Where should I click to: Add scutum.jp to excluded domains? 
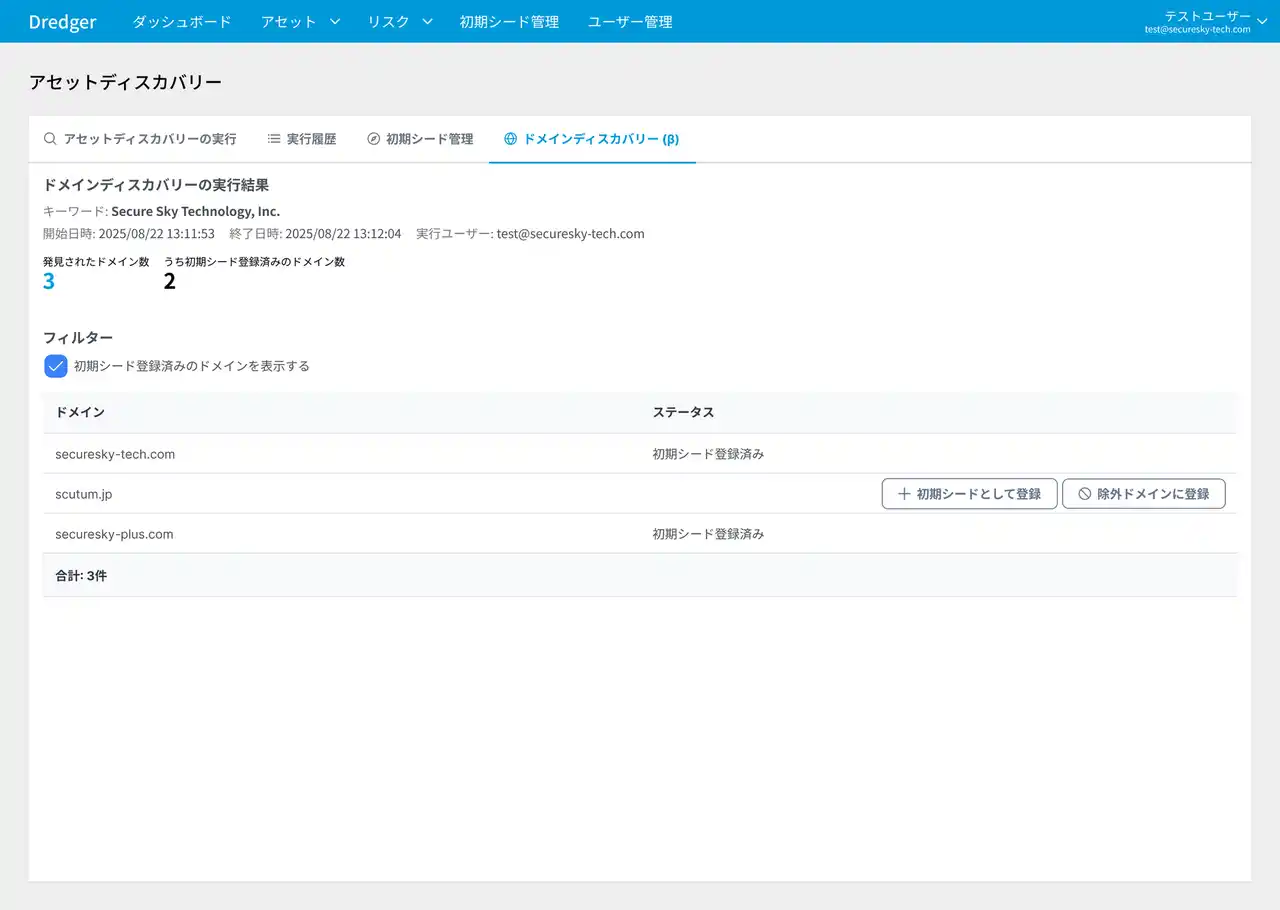pyautogui.click(x=1143, y=493)
